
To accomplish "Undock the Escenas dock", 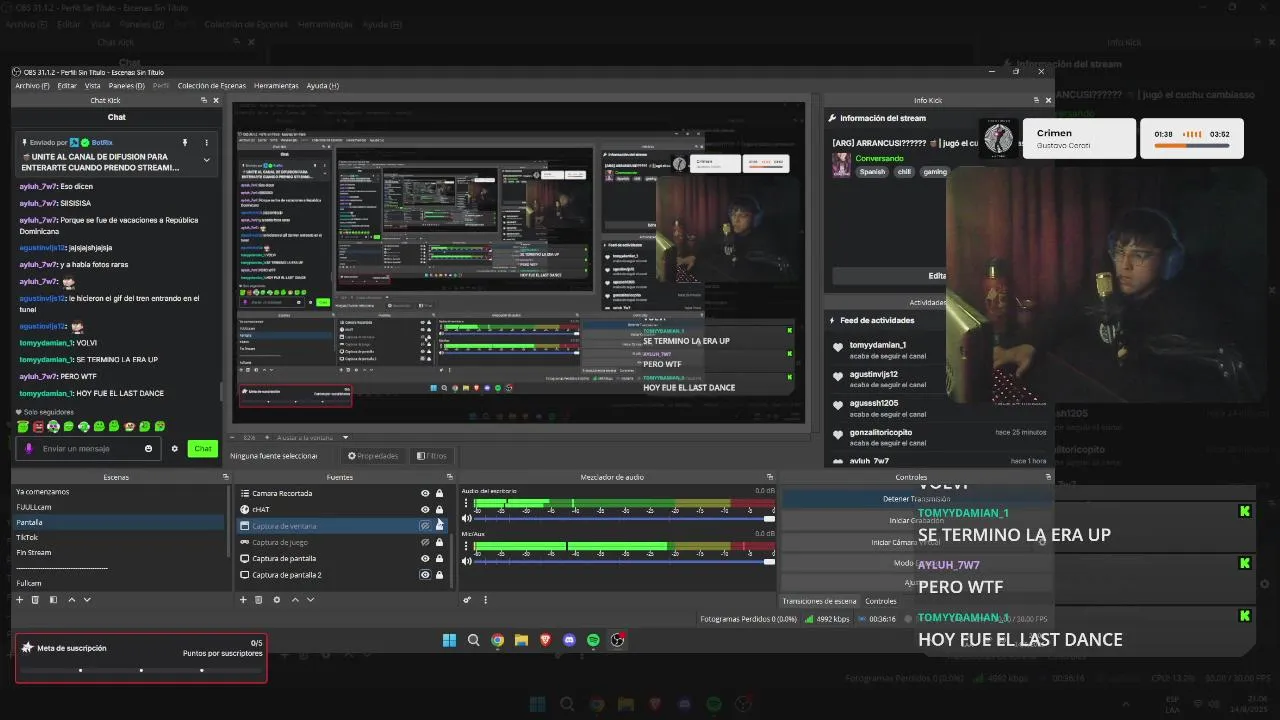I will click(x=226, y=477).
